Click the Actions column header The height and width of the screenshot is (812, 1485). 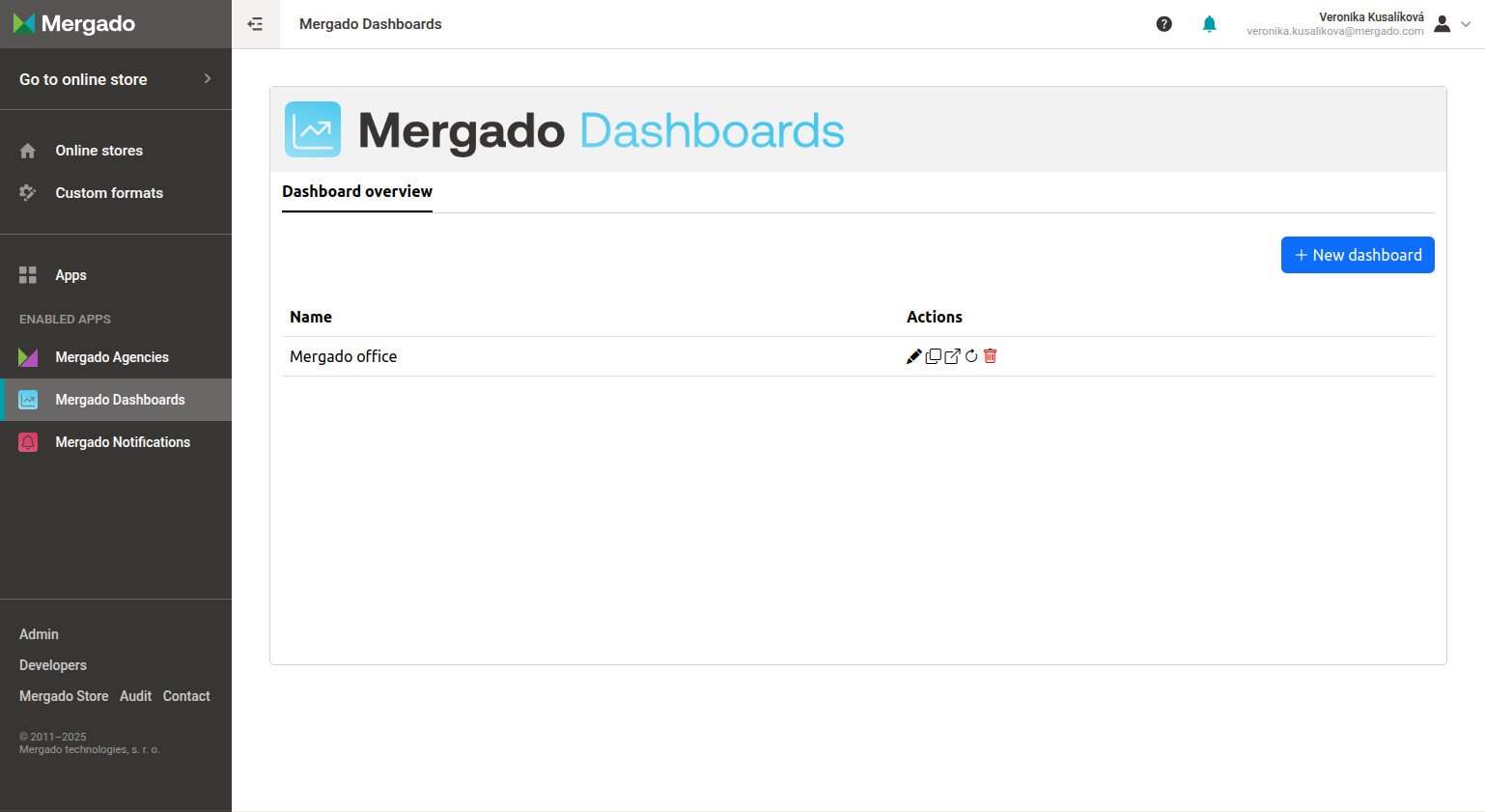pos(935,317)
